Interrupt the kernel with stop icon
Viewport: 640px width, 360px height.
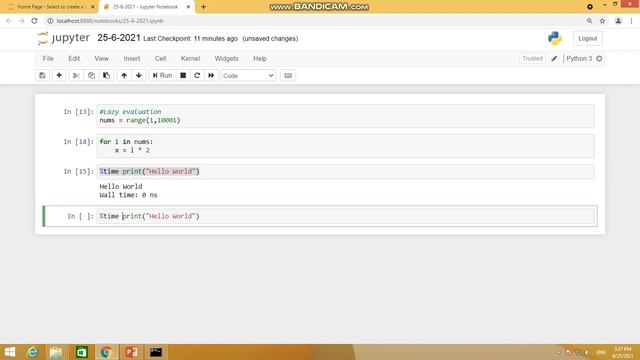click(x=183, y=76)
